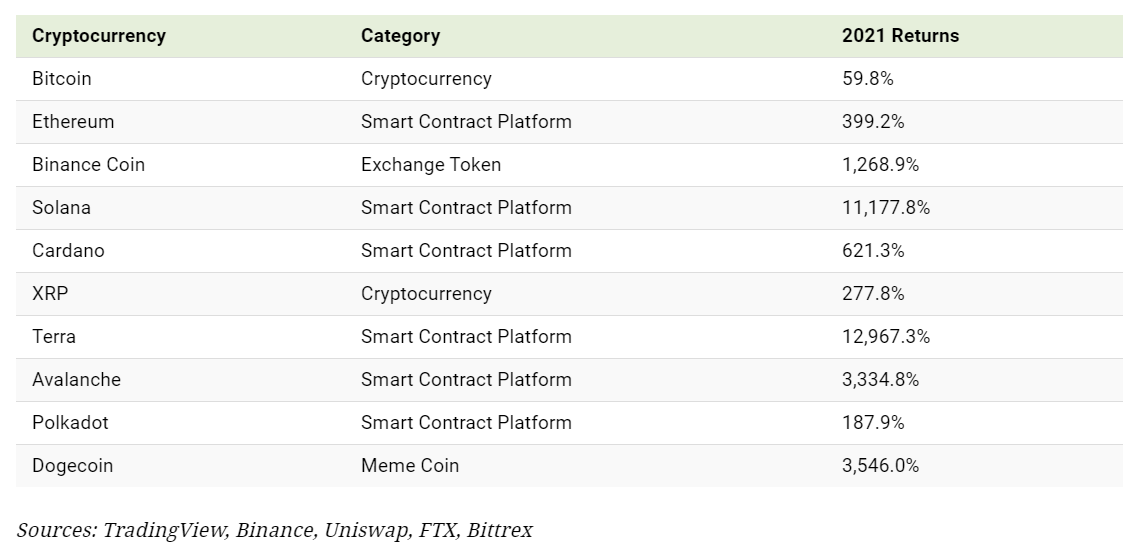1142x551 pixels.
Task: Select Terra's 12,967.3% return value
Action: pyautogui.click(x=886, y=337)
